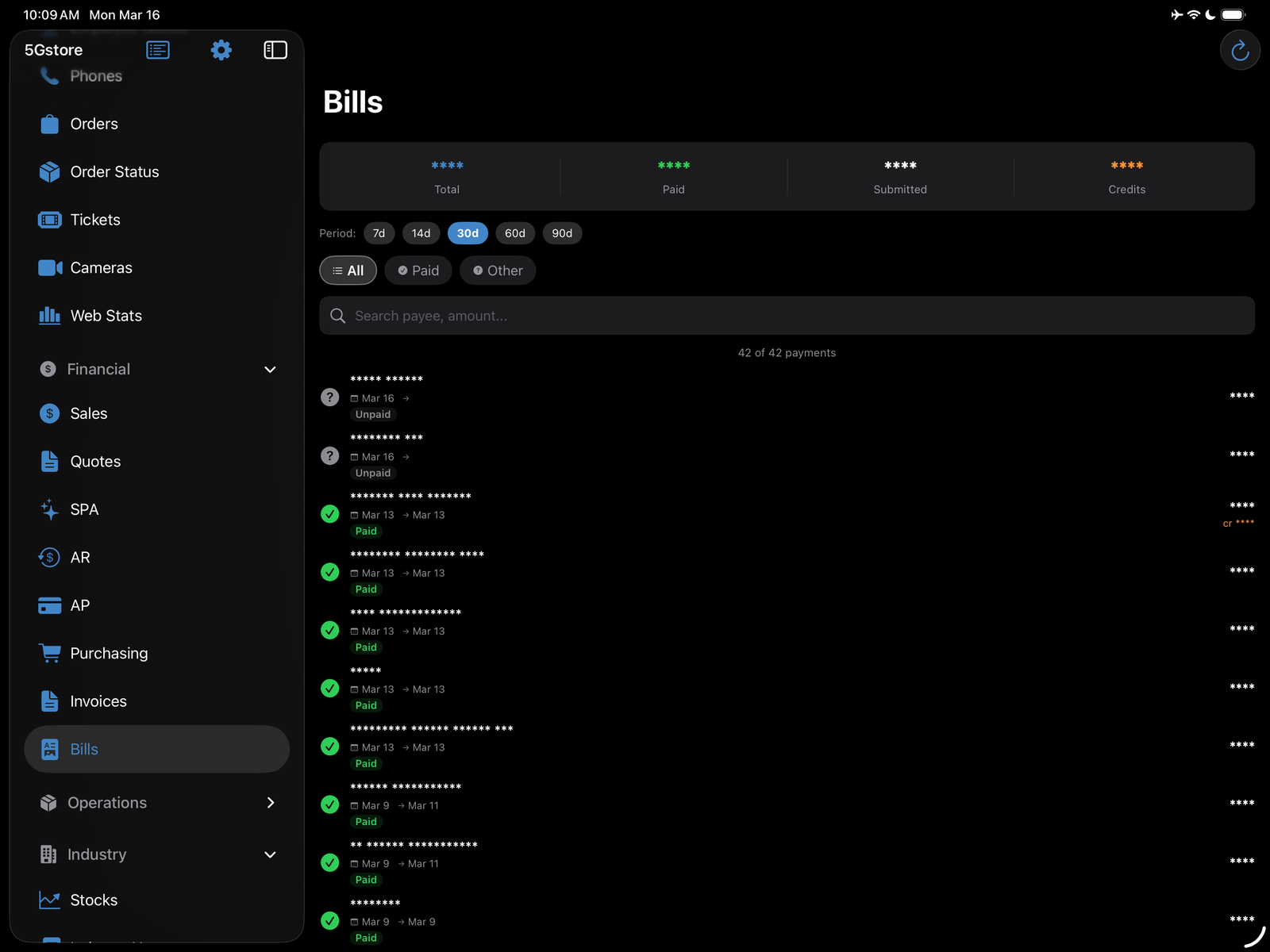This screenshot has height=952, width=1270.
Task: Open the AP credit card icon
Action: (x=48, y=605)
